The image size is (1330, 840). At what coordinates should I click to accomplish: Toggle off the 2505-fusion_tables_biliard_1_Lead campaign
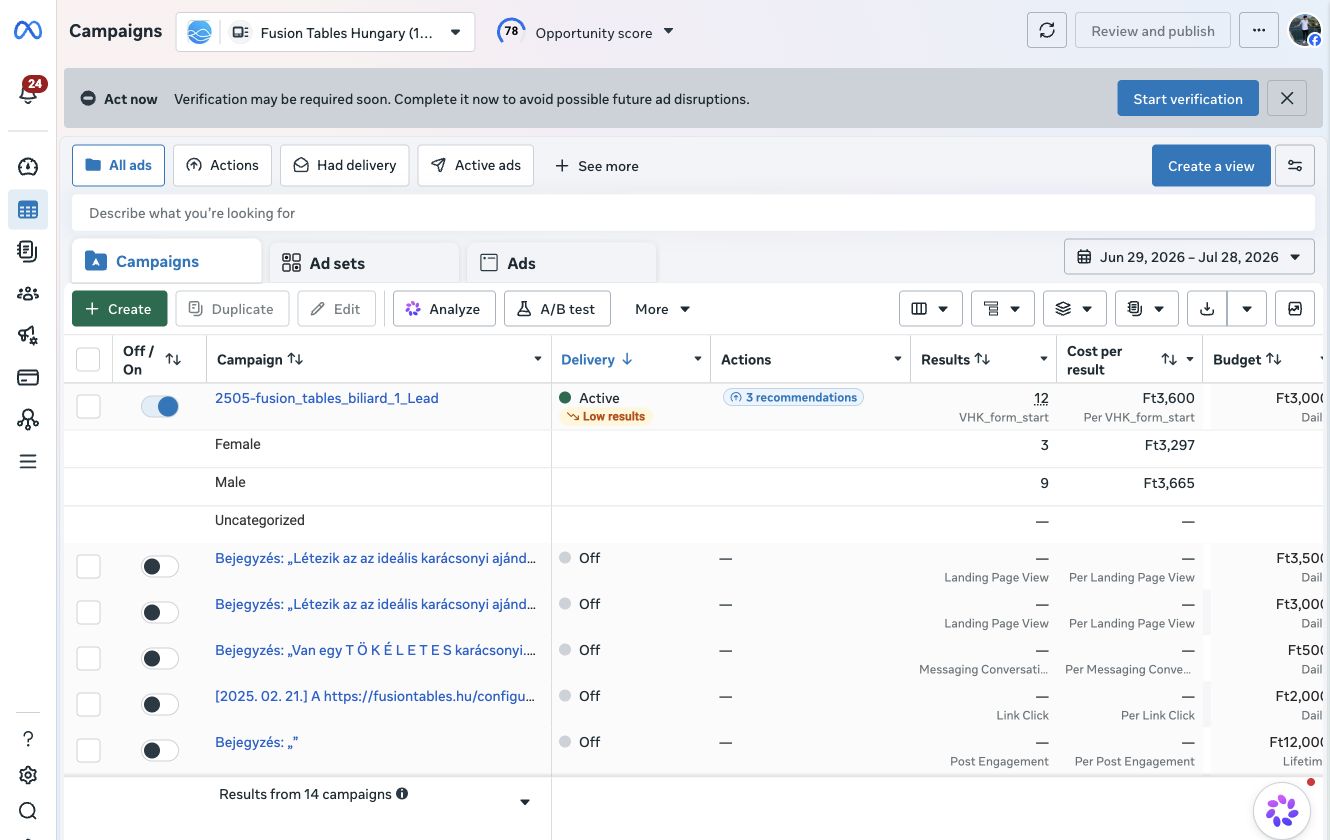coord(160,406)
